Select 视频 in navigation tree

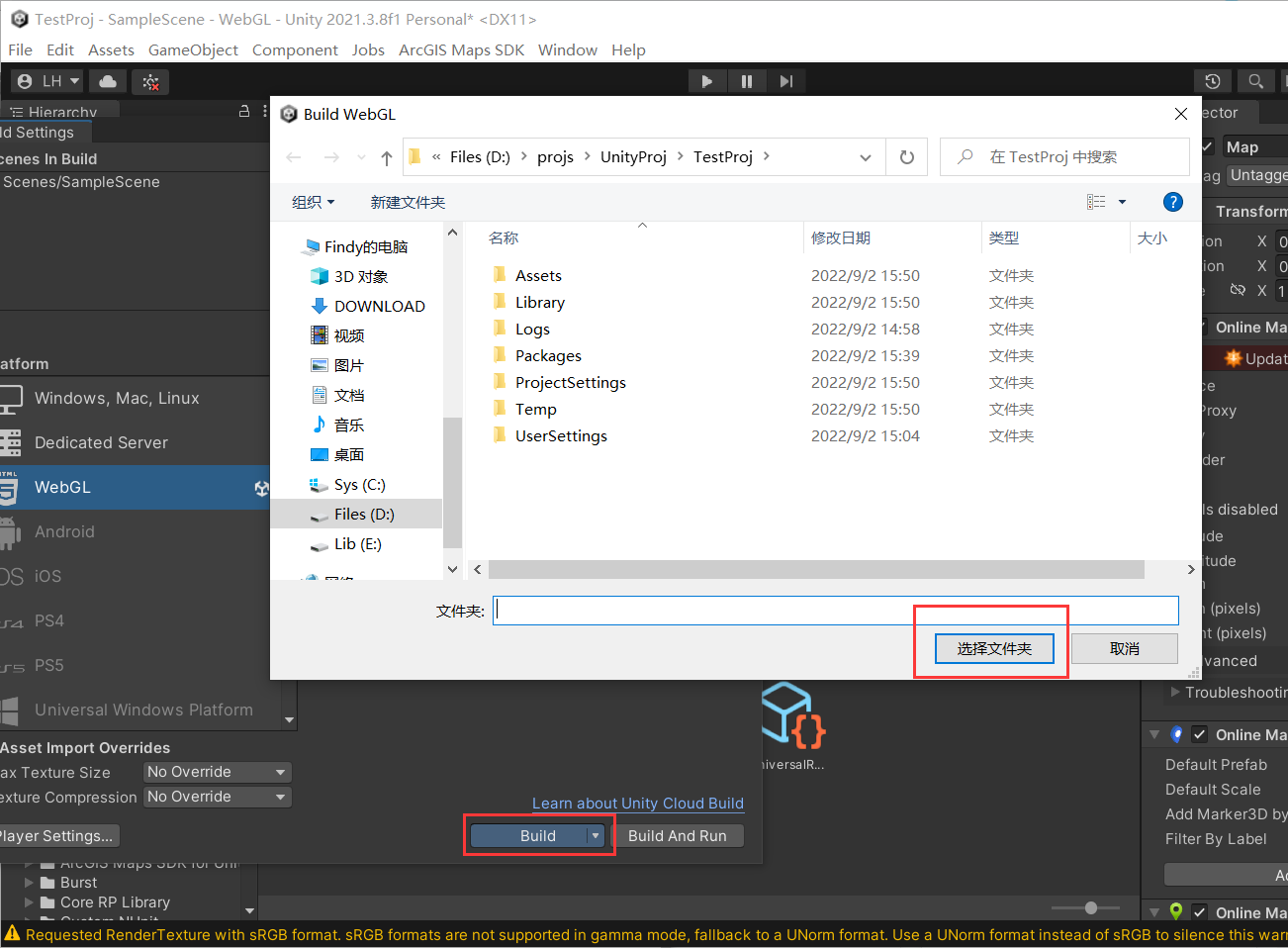pyautogui.click(x=349, y=335)
